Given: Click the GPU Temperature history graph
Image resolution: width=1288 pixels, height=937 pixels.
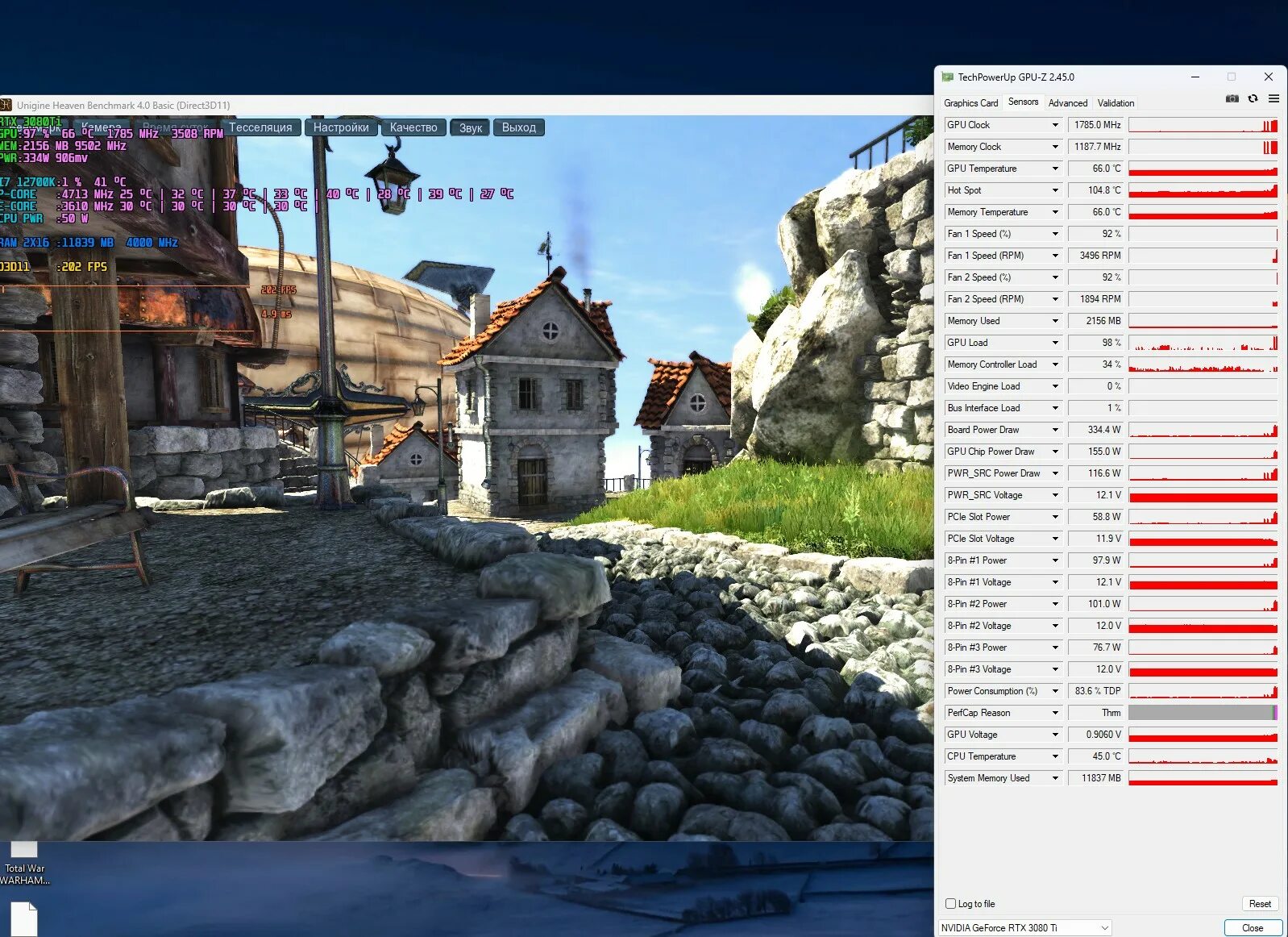Looking at the screenshot, I should point(1203,169).
